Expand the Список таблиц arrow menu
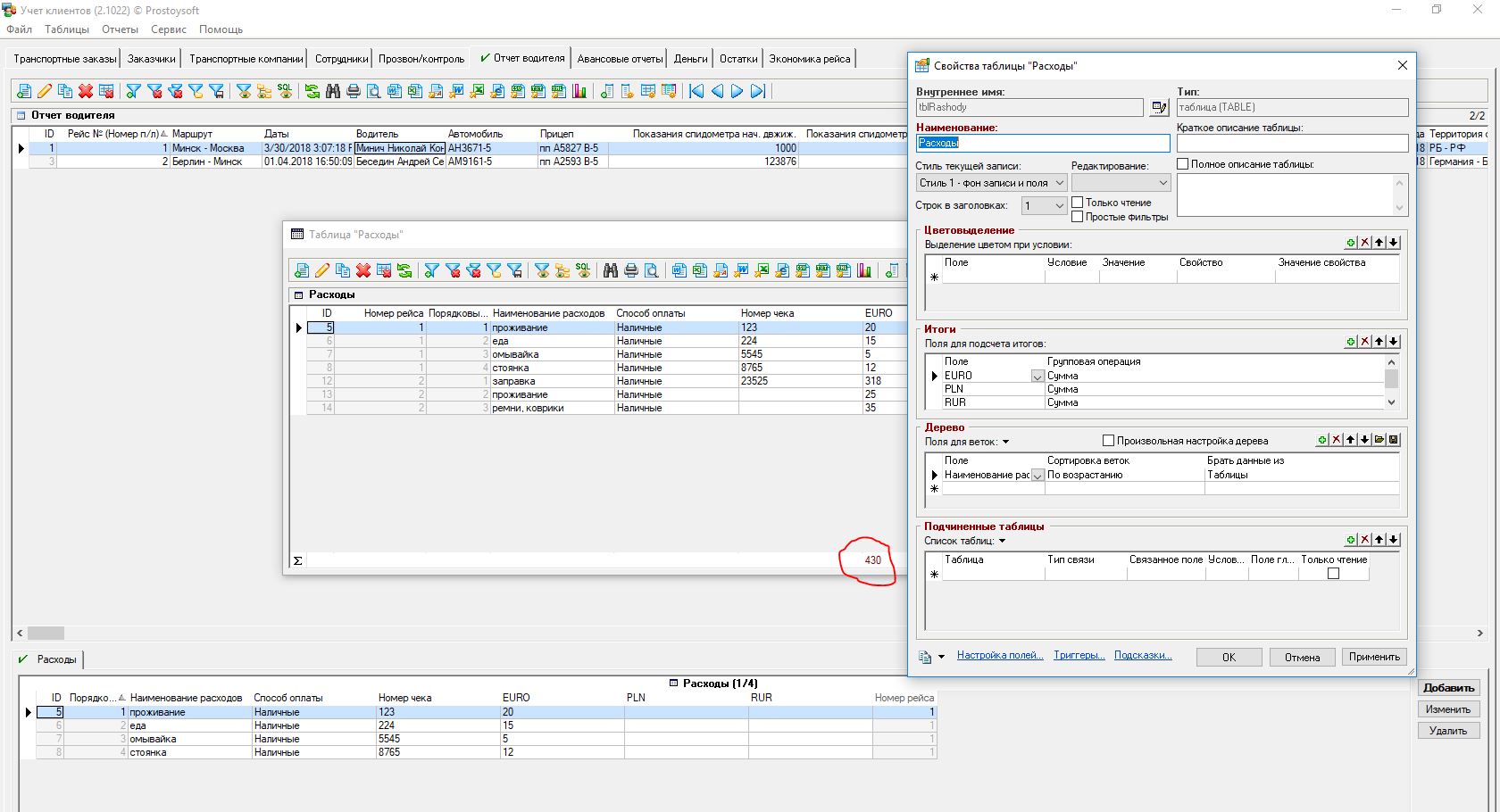The image size is (1500, 812). coord(1003,541)
